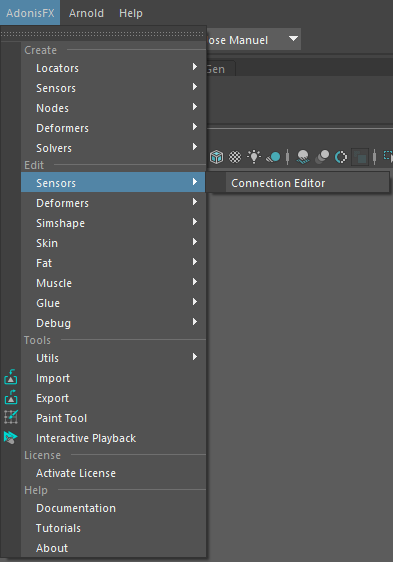Screen dimensions: 393x562
Task: Click Export menu entry
Action: click(x=113, y=399)
